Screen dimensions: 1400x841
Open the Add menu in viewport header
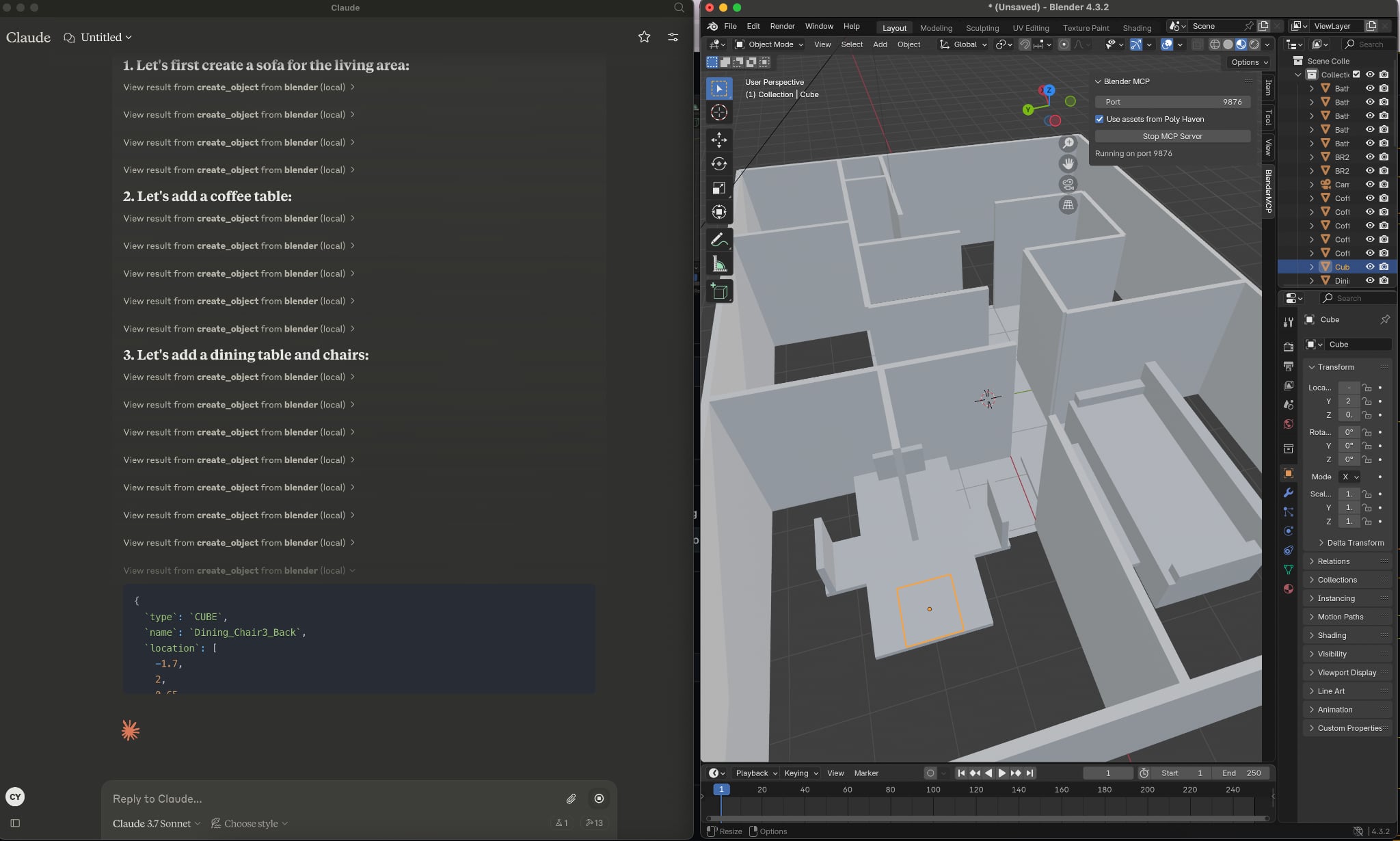(x=880, y=44)
